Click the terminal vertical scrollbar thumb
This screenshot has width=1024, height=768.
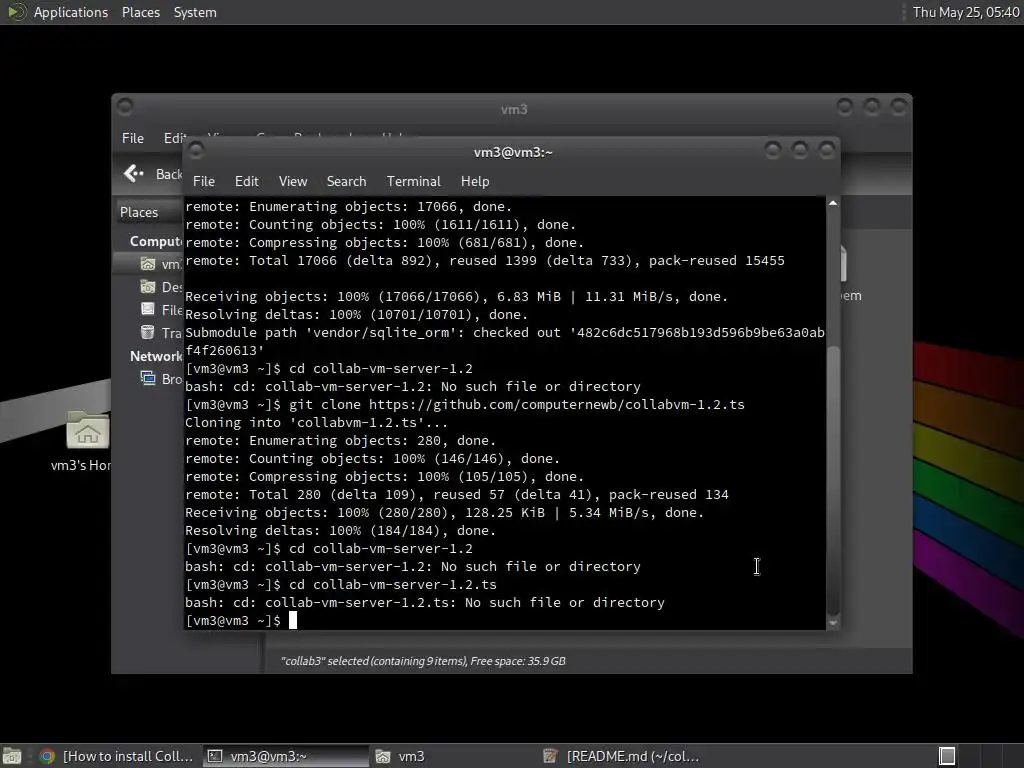[x=833, y=480]
